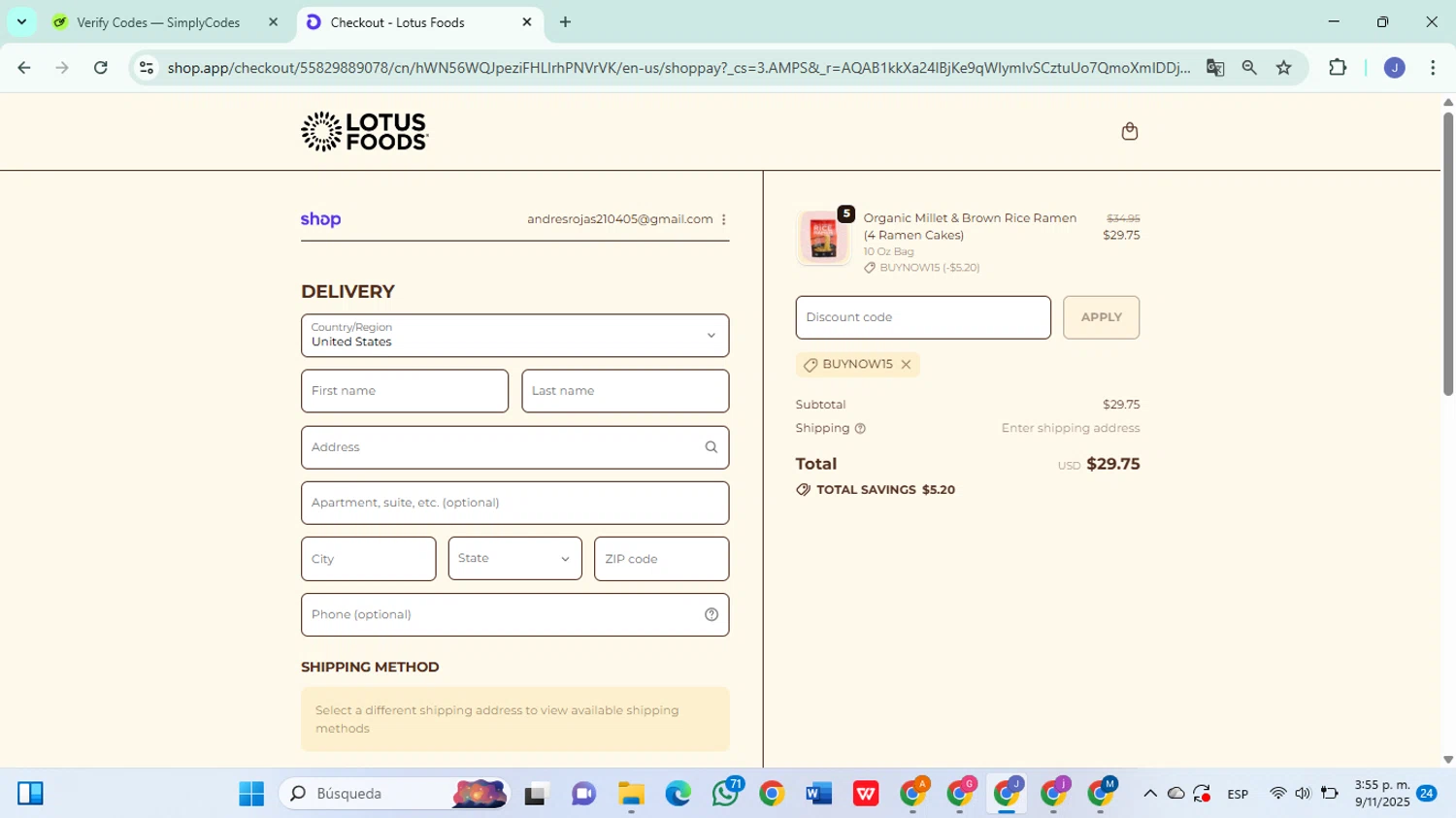Open WhatsApp from the taskbar
This screenshot has width=1456, height=818.
coord(725,794)
